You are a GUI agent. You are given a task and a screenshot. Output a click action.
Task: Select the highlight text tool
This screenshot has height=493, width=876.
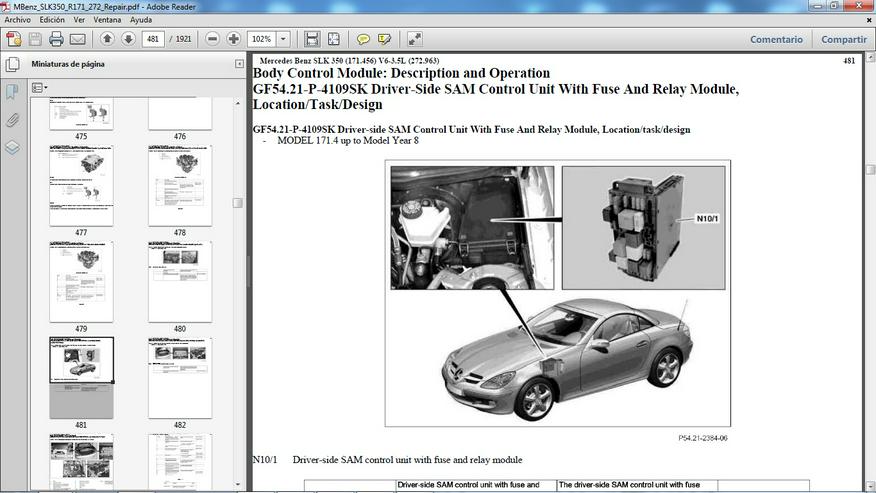point(384,39)
